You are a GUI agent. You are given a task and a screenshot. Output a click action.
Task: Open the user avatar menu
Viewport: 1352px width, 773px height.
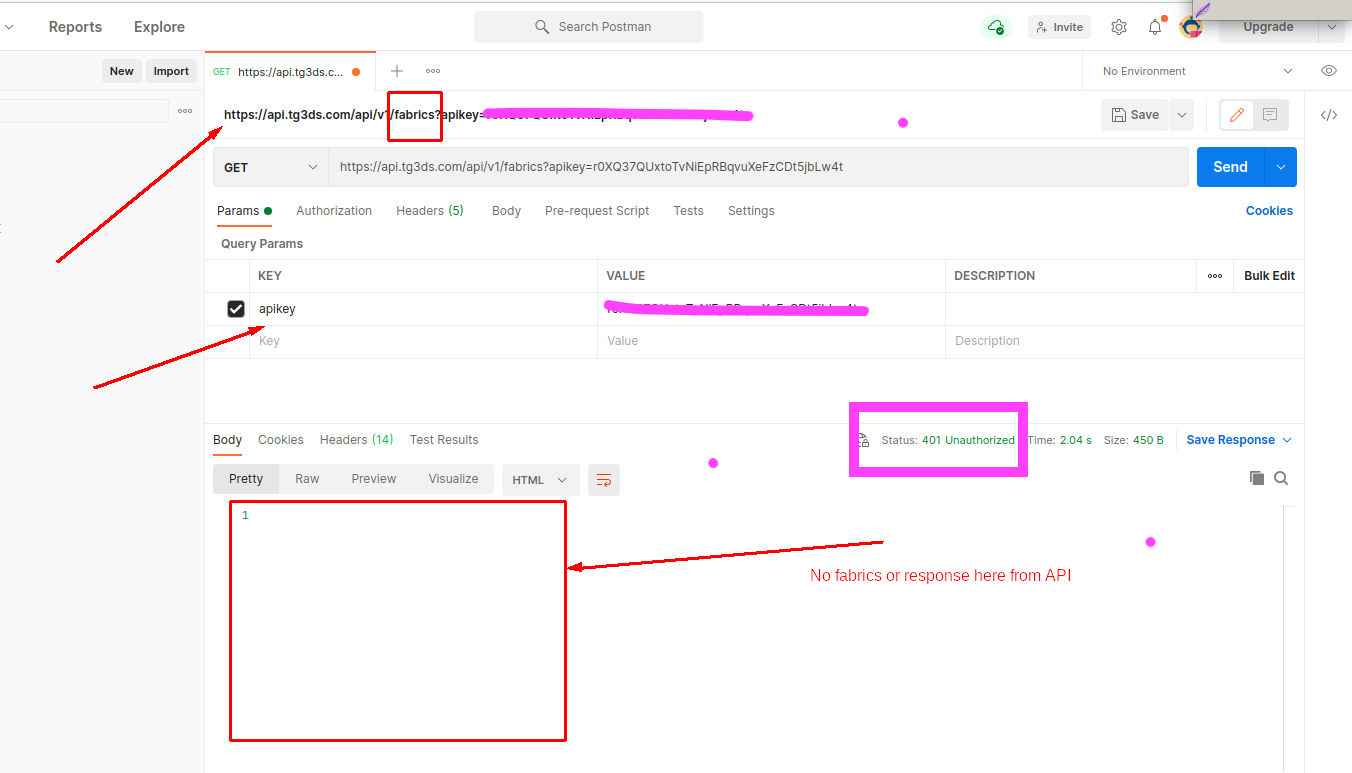[x=1191, y=26]
